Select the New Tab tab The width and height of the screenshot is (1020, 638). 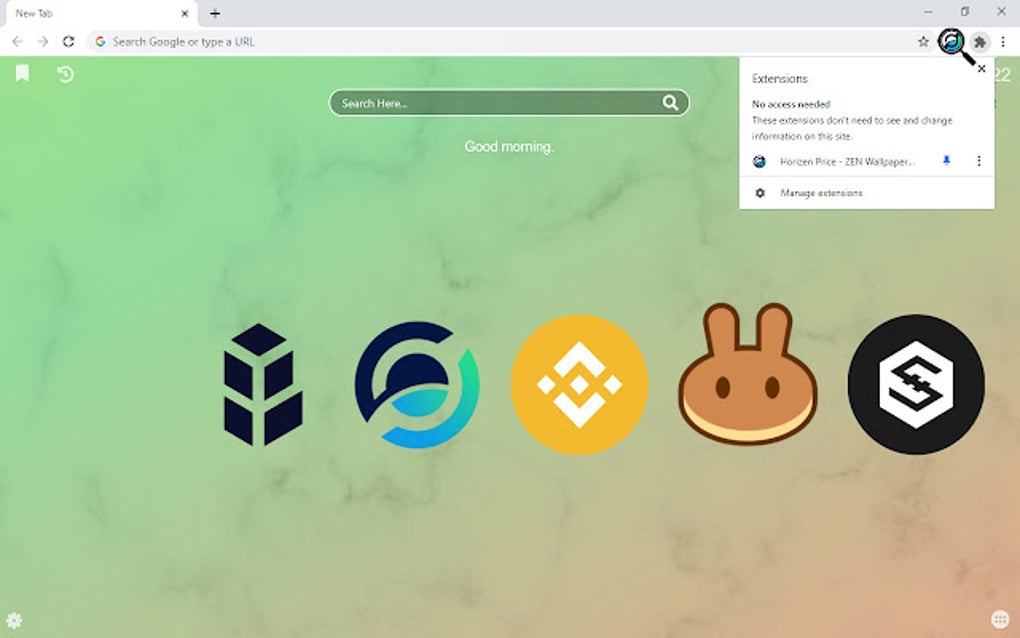point(101,14)
